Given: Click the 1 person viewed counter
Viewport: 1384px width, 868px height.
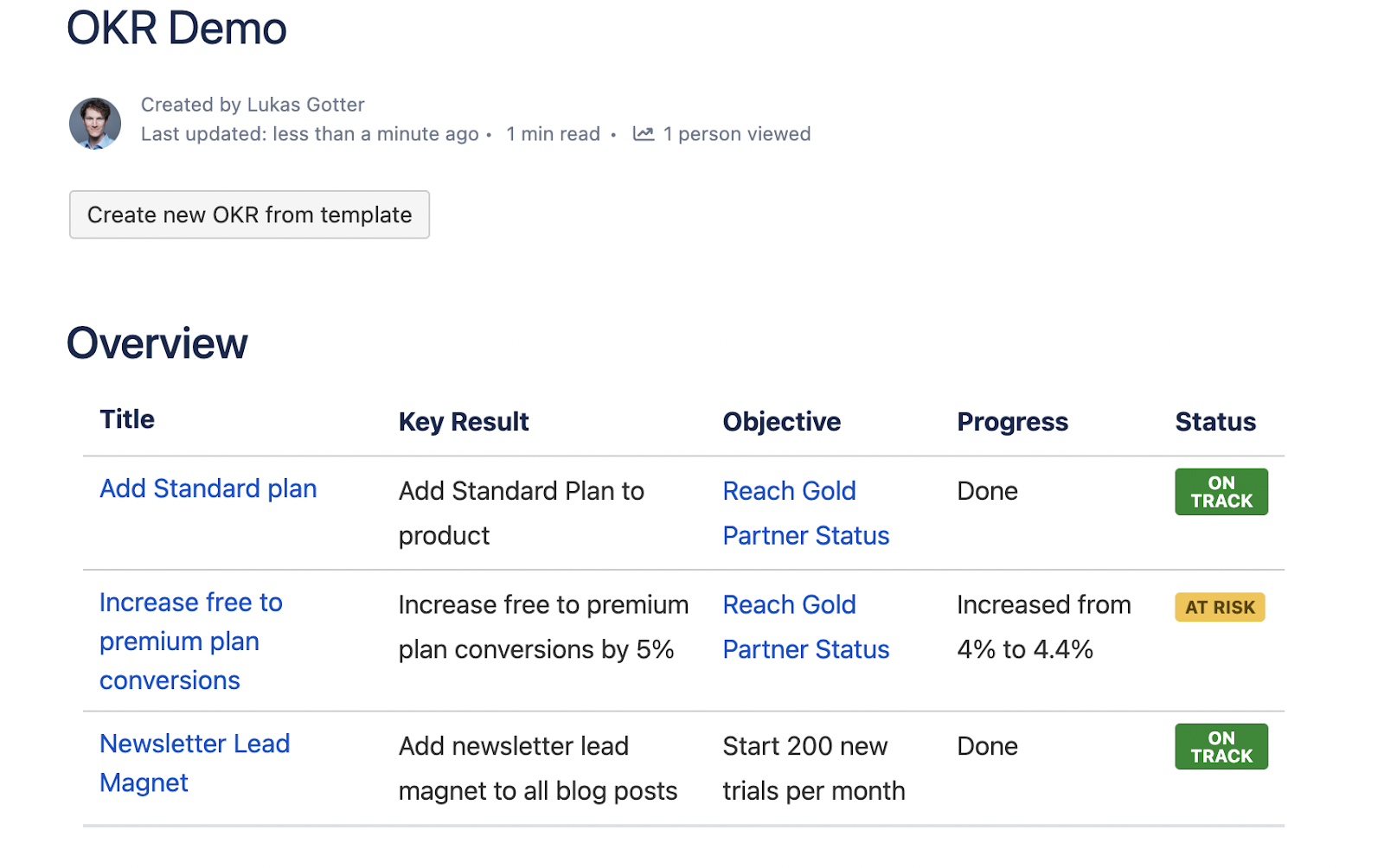Looking at the screenshot, I should point(736,134).
